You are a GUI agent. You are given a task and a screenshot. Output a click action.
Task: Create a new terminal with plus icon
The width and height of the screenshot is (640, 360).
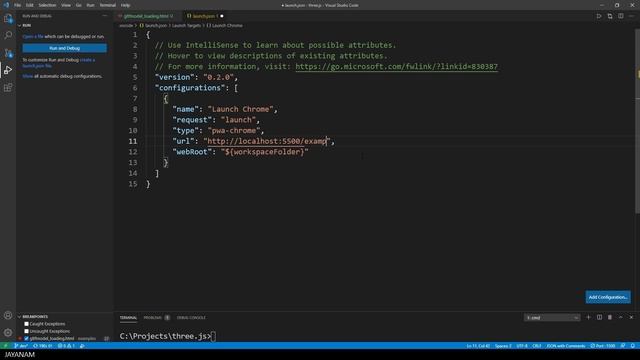pos(588,317)
